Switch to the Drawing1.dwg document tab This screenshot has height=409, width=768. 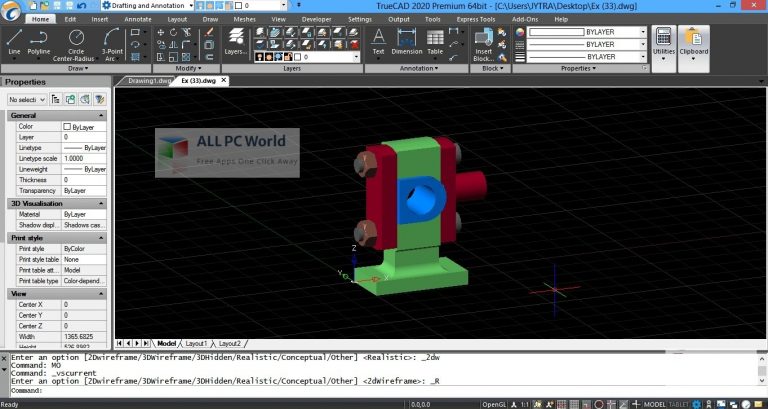pos(148,79)
